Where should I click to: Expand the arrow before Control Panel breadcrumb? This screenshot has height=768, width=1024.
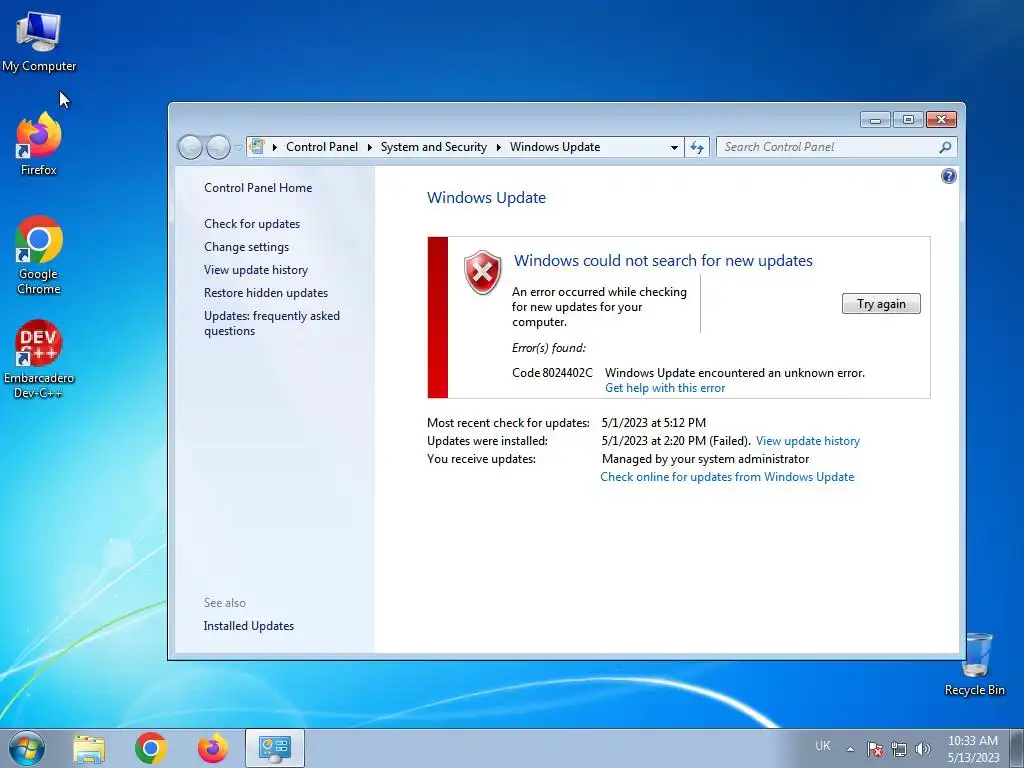point(275,148)
